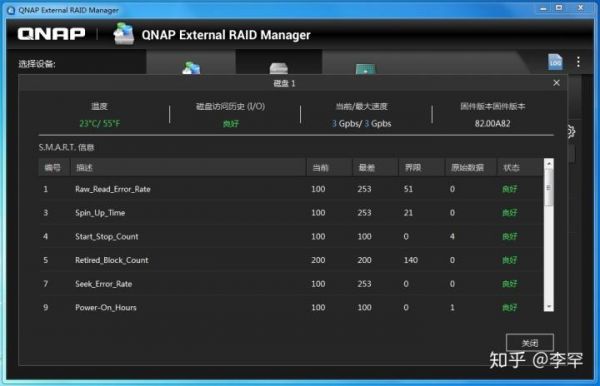Select the third green board device tab
600x386 pixels.
point(365,69)
